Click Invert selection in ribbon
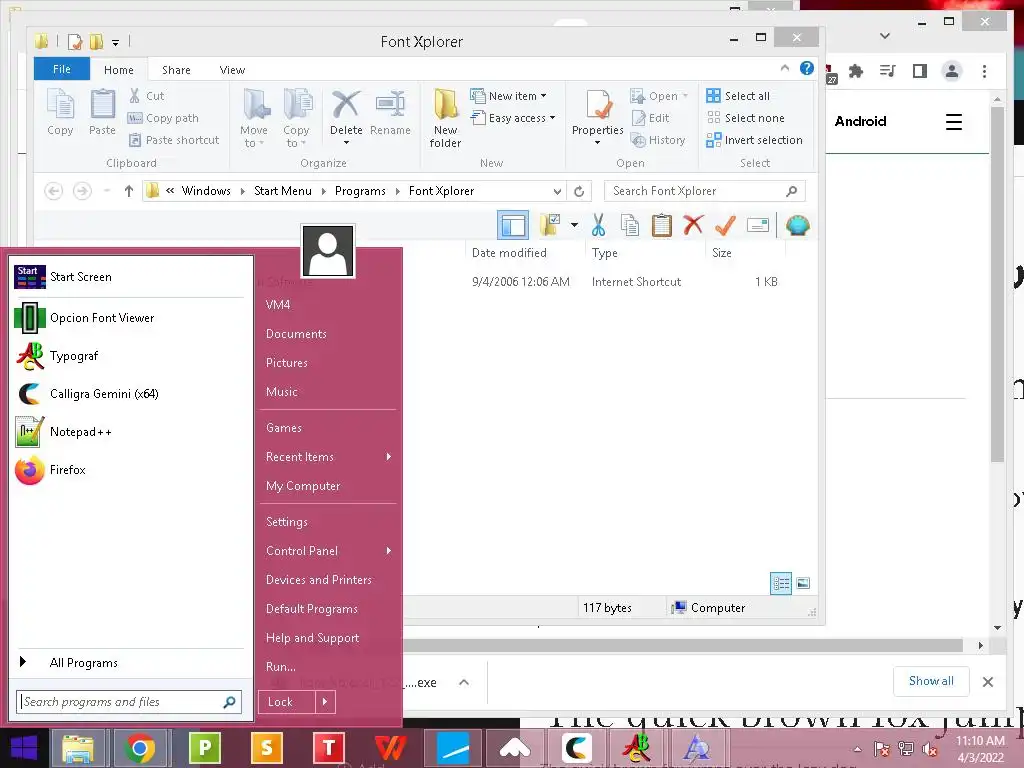This screenshot has width=1024, height=768. coord(754,140)
